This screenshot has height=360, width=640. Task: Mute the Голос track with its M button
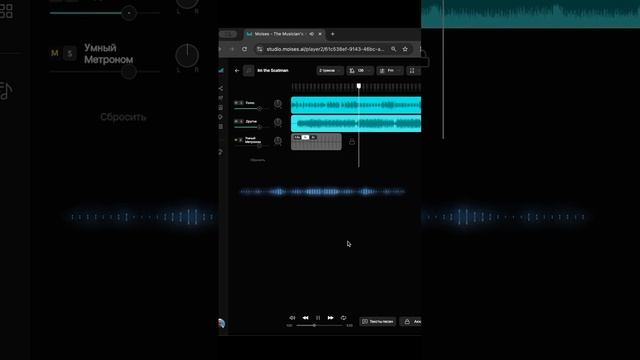236,103
